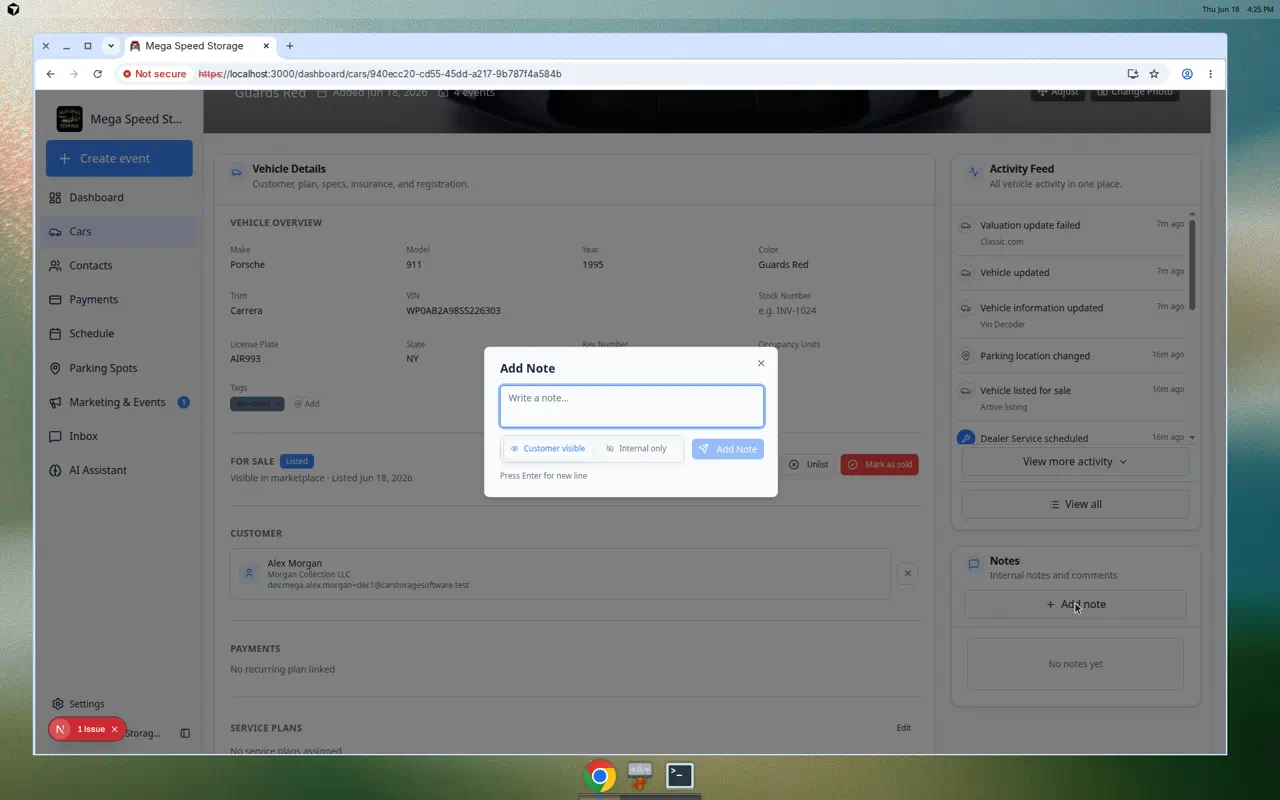Screen dimensions: 1280x800
Task: Click the Write a note text field
Action: 632,406
